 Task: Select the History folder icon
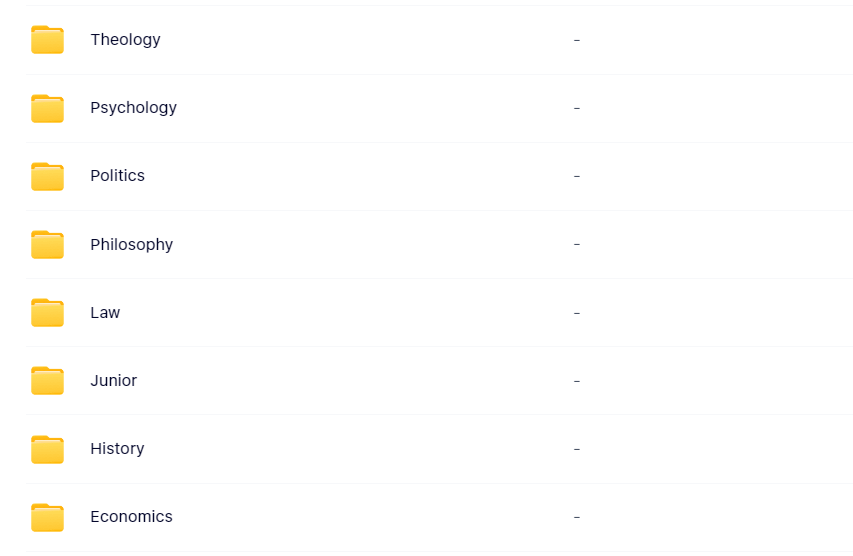(47, 449)
